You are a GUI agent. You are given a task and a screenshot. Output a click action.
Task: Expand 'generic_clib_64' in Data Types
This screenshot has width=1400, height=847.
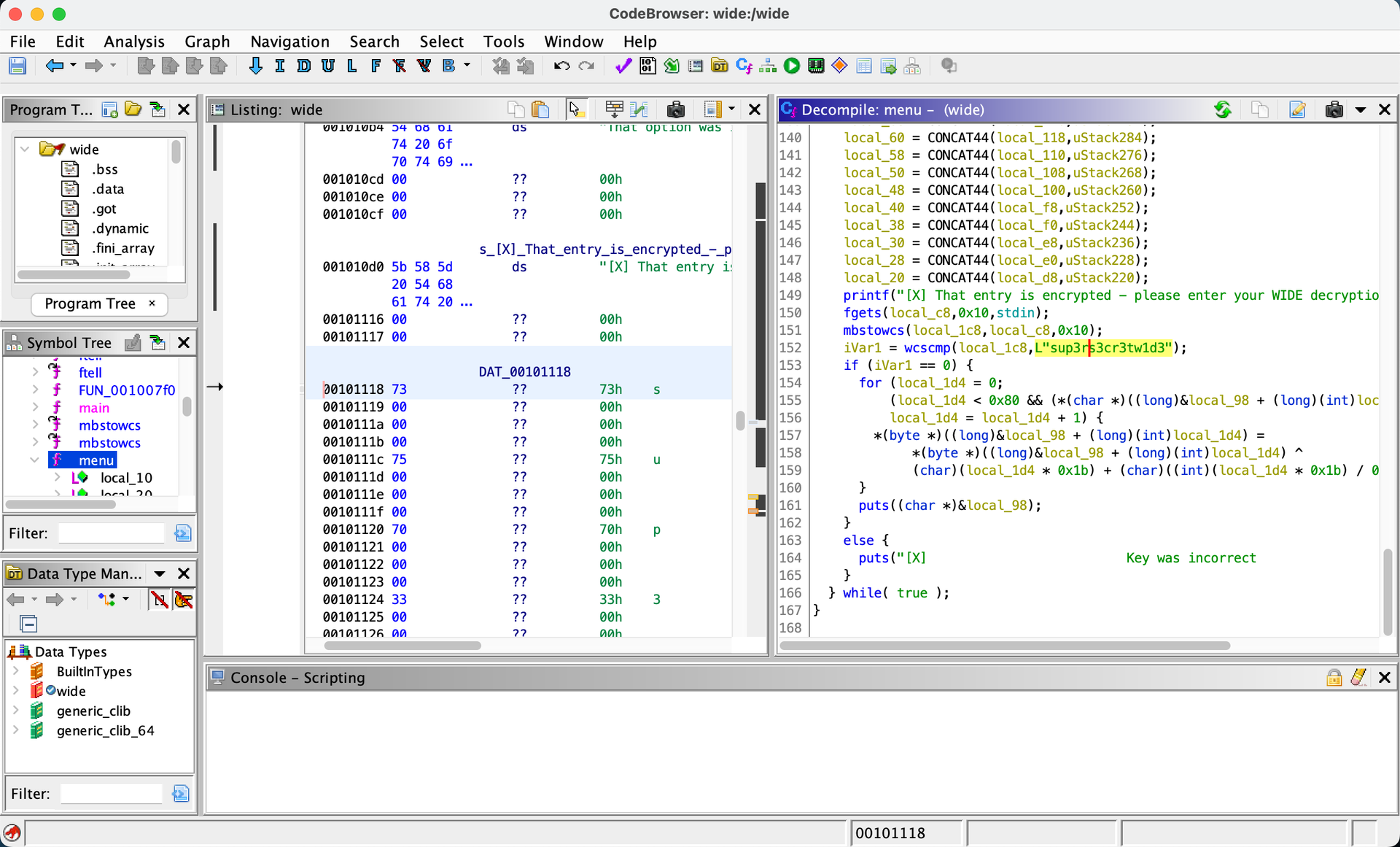click(x=16, y=730)
